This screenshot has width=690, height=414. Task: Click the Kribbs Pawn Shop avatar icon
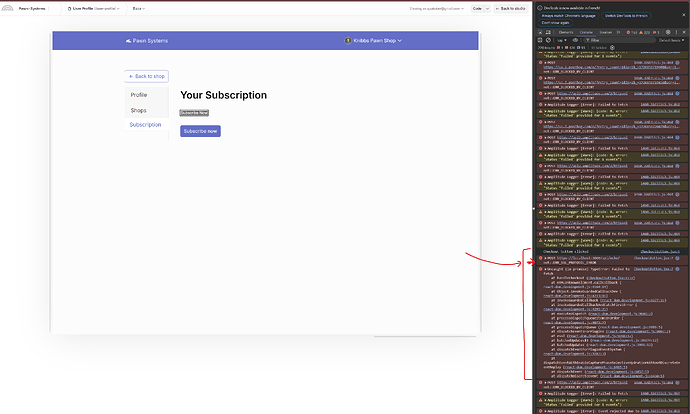coord(346,41)
